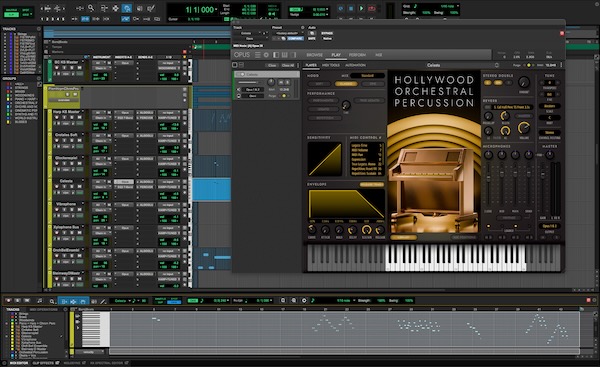Viewport: 600px width, 367px height.
Task: Open the TRACKS list options menu
Action: click(x=39, y=29)
